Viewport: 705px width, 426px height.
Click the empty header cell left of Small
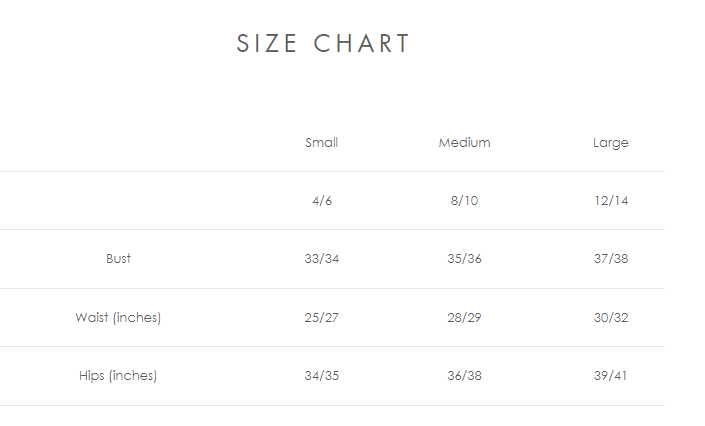118,142
